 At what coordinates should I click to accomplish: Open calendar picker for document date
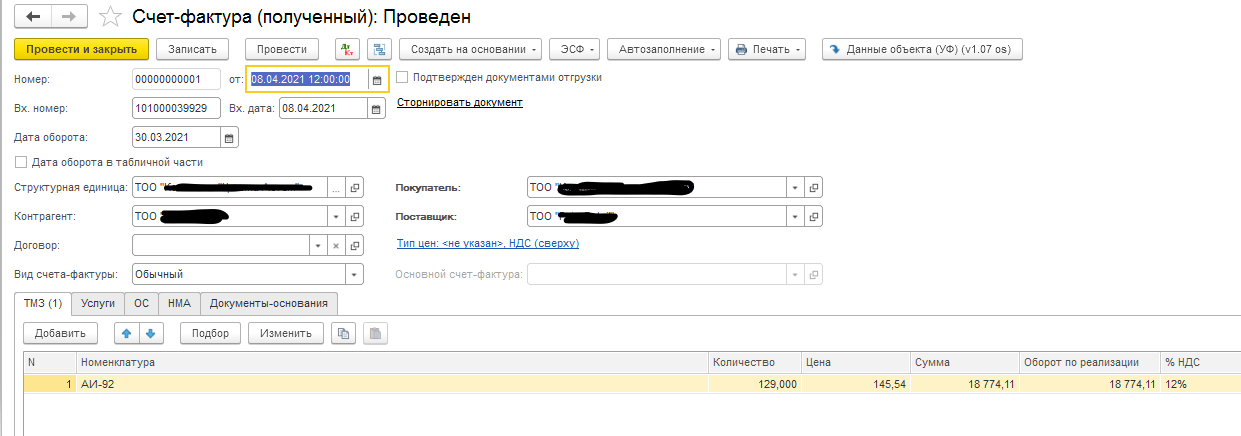click(377, 80)
